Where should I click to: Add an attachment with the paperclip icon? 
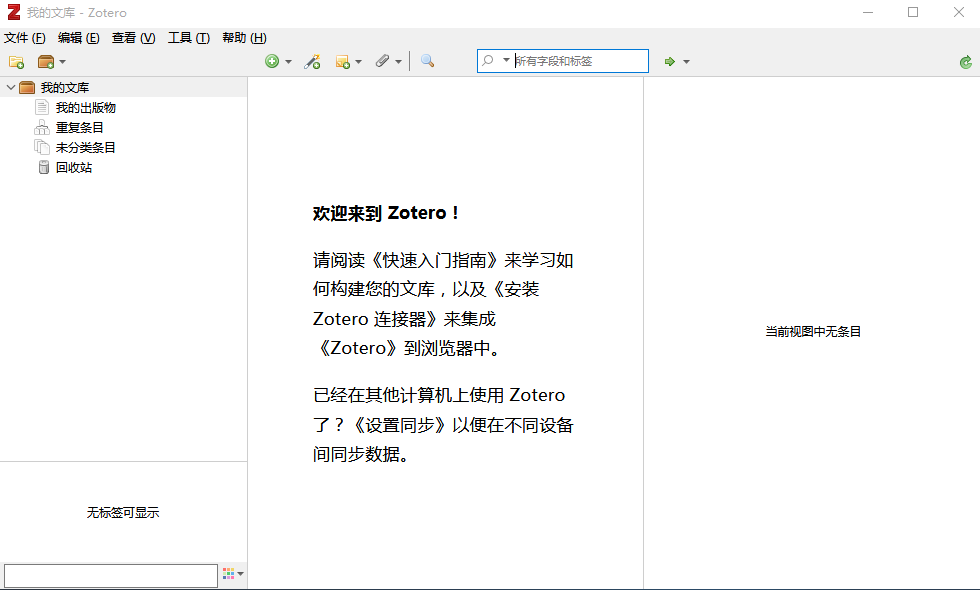pyautogui.click(x=384, y=61)
